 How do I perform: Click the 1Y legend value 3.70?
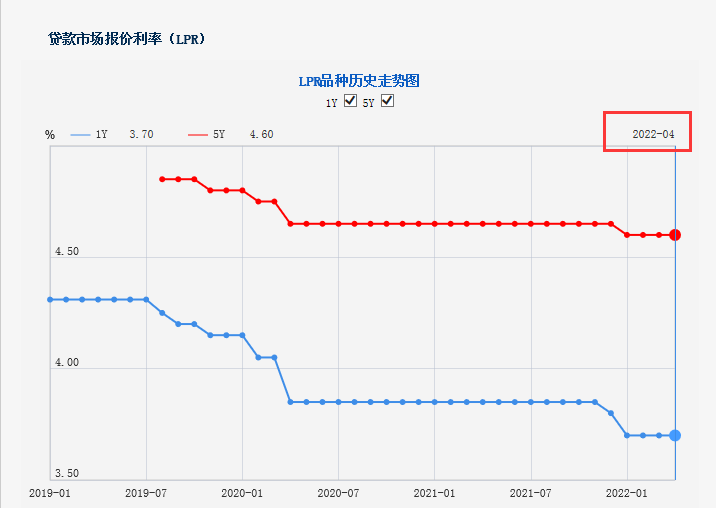coord(141,135)
